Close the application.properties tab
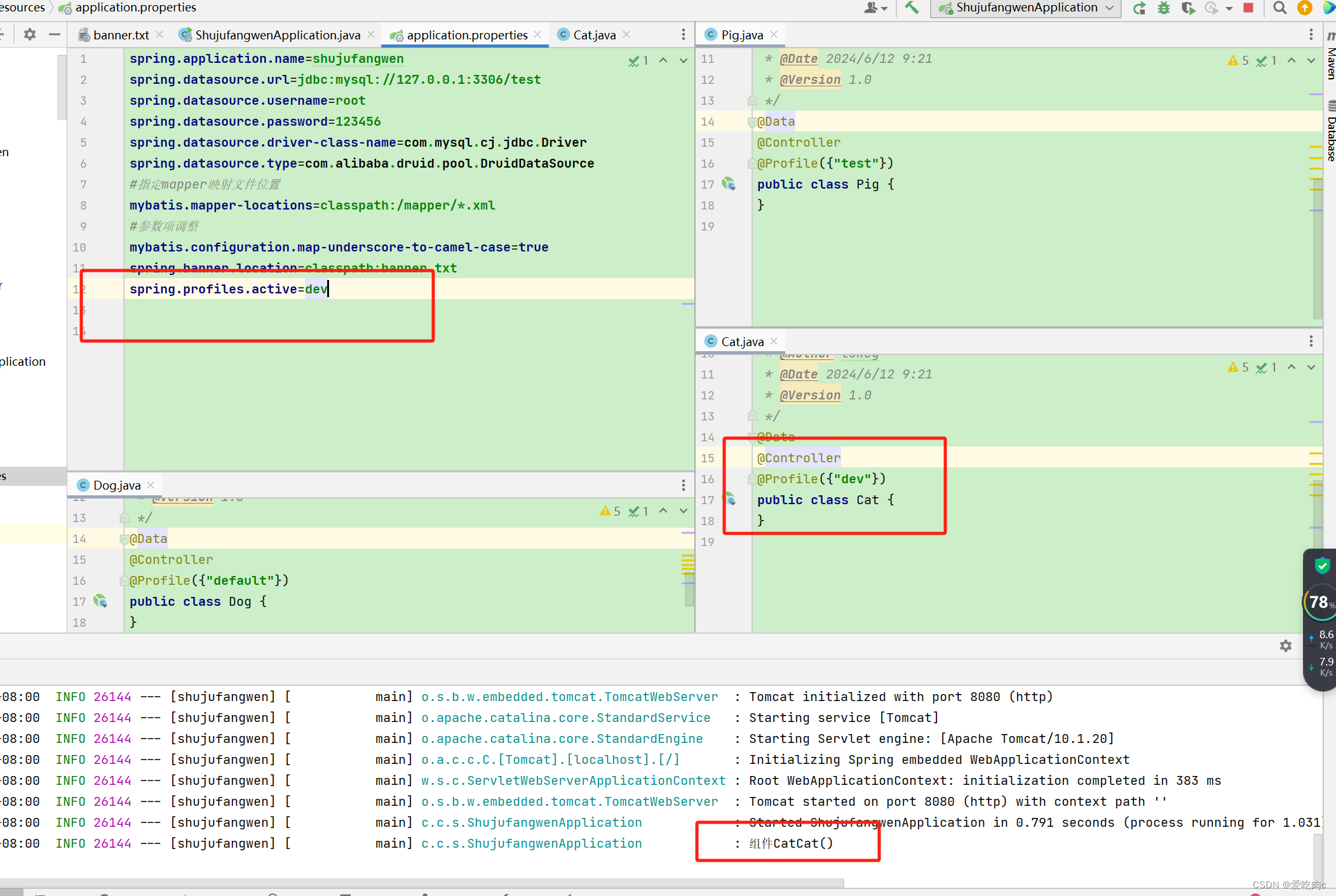1336x896 pixels. coord(538,34)
